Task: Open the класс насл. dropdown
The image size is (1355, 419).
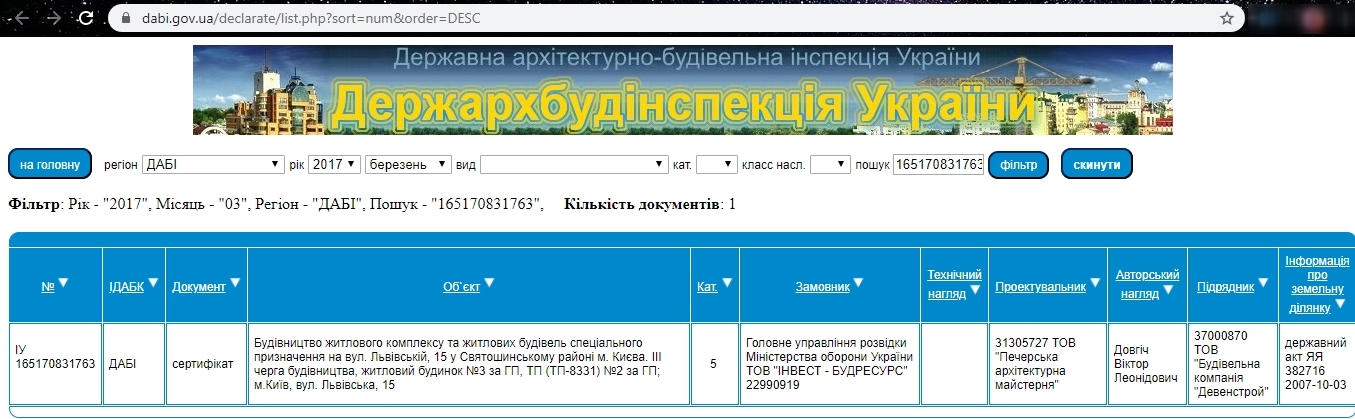Action: pos(830,164)
